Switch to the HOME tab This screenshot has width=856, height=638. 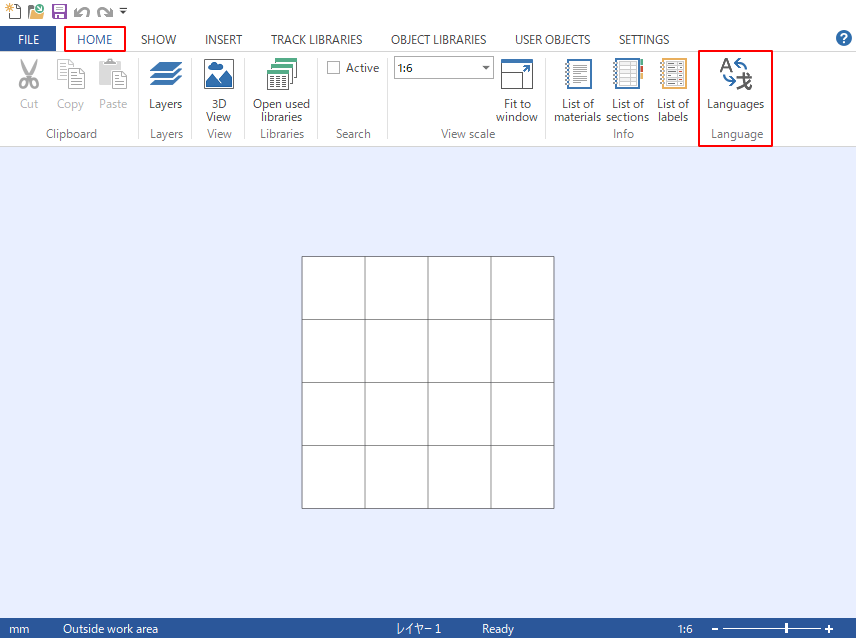click(94, 39)
